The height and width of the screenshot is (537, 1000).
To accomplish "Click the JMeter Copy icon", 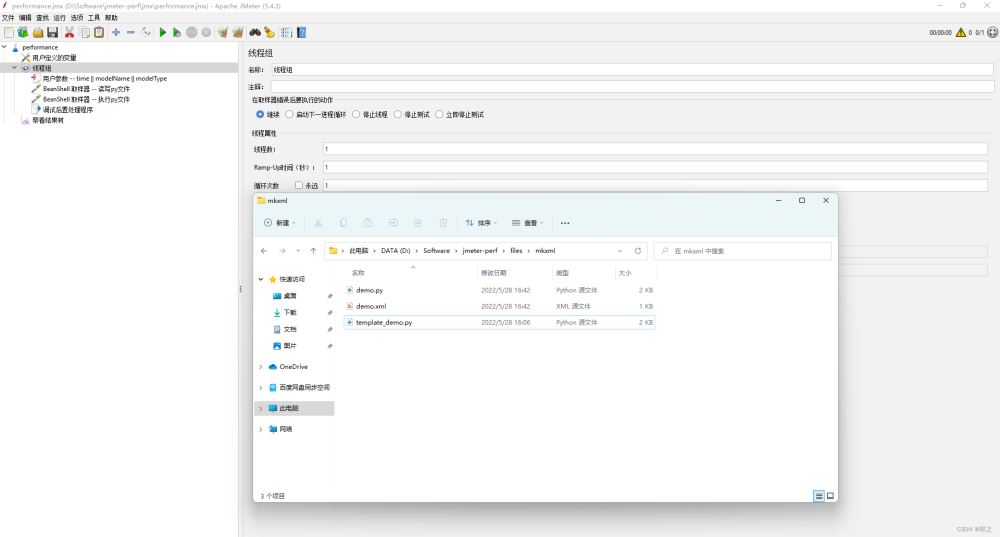I will (x=84, y=33).
